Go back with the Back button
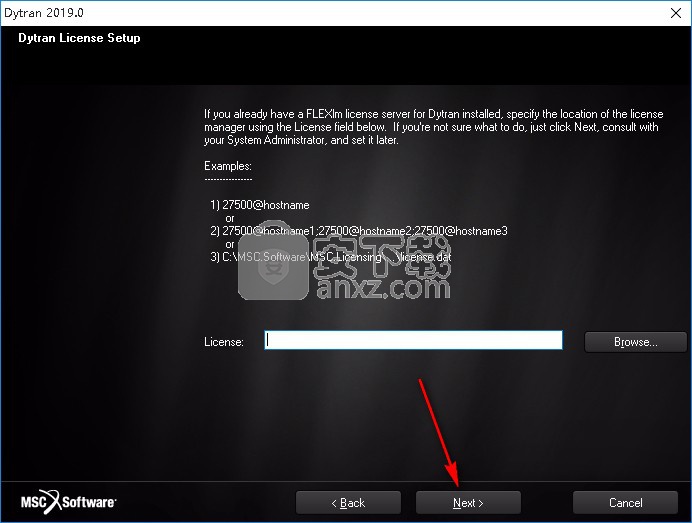The height and width of the screenshot is (523, 692). (348, 502)
